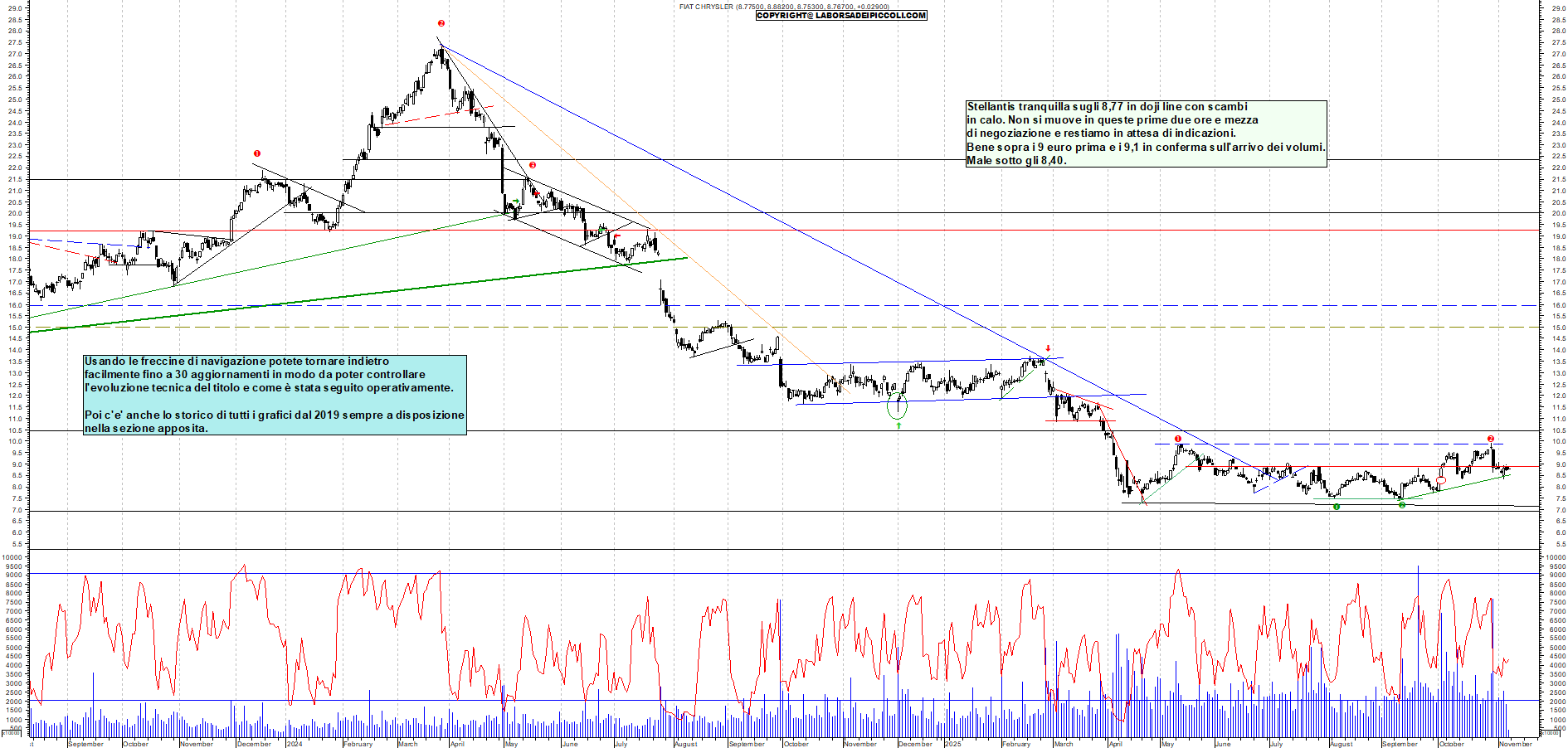Viewport: 1568px width, 748px height.
Task: Toggle the blue dashed horizontal line at 10.0
Action: (x=1327, y=444)
